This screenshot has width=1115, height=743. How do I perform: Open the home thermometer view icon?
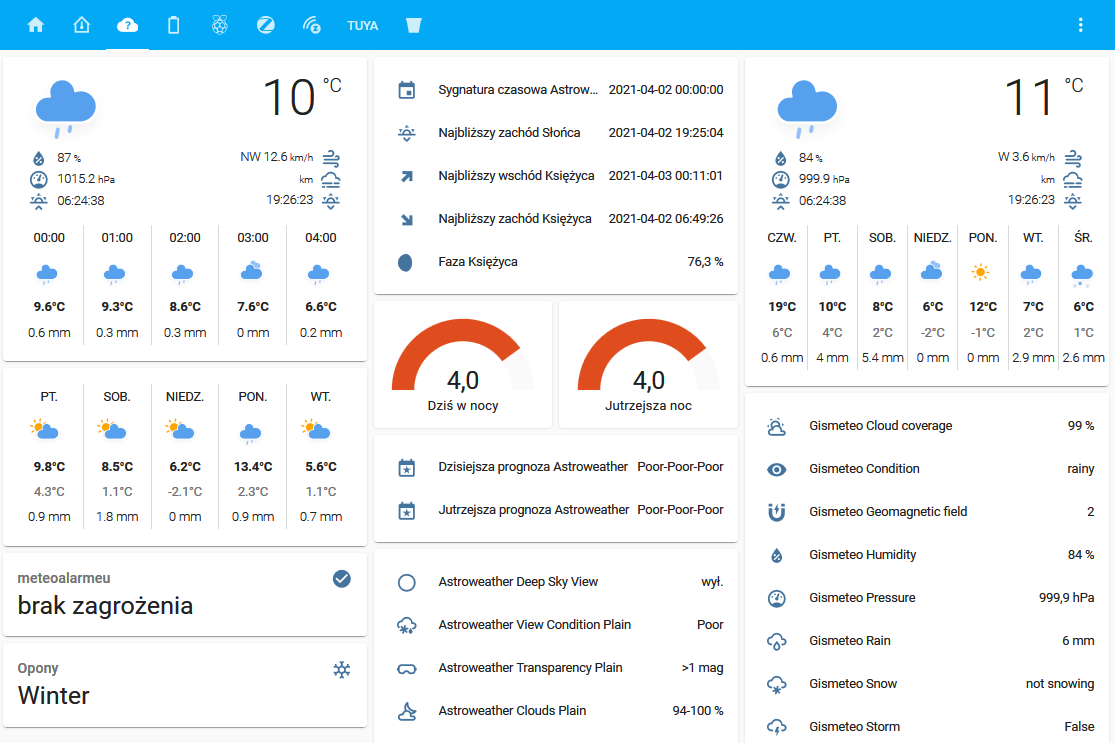coord(82,25)
